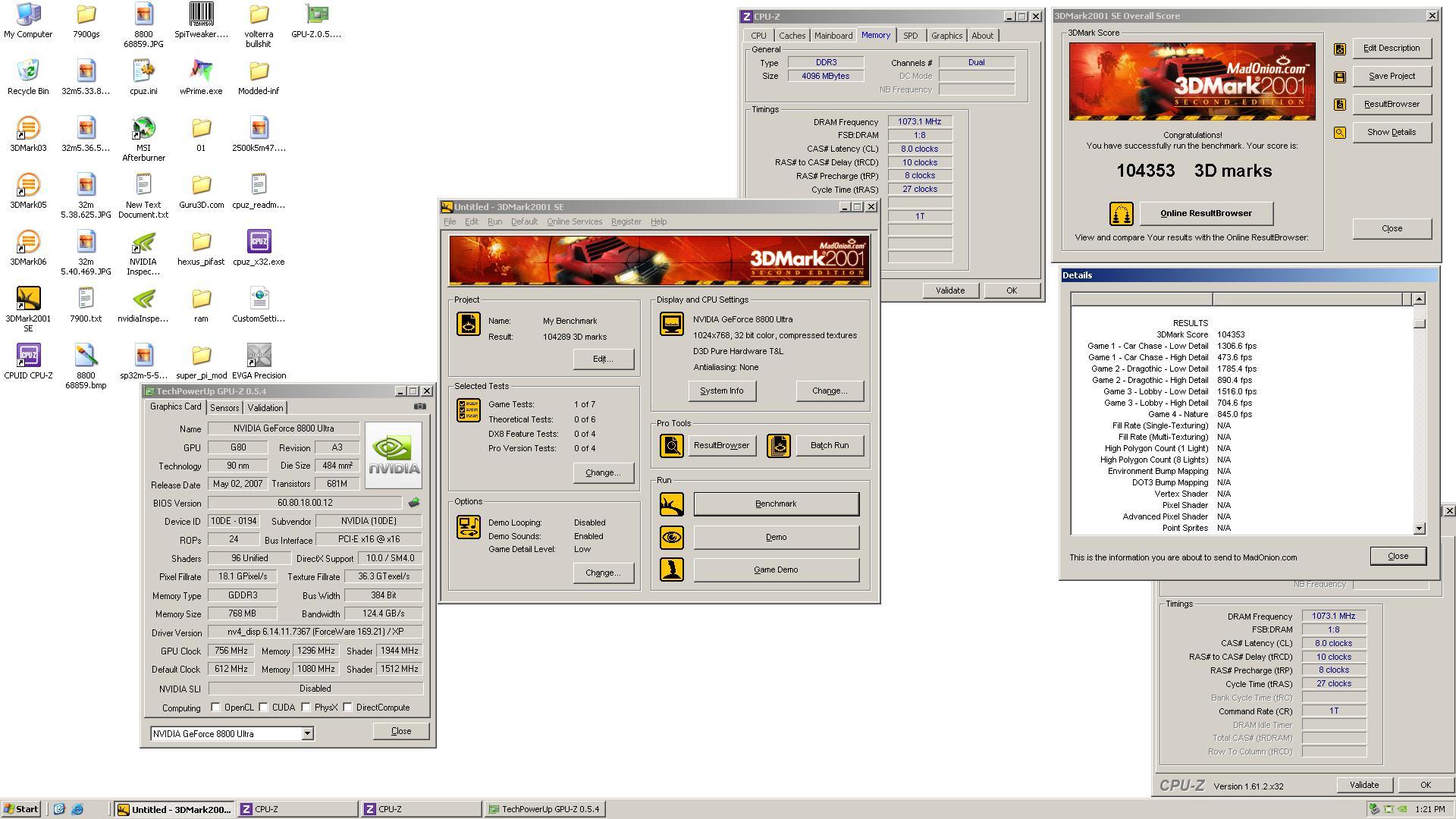Click Validate in the upper CPU-Z window

pos(949,291)
